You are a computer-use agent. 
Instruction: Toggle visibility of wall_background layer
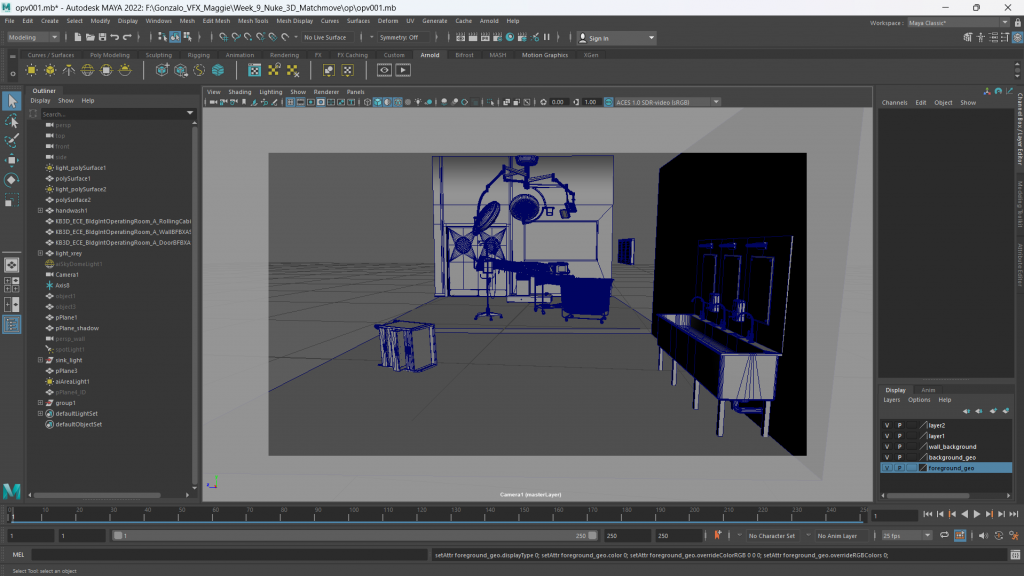click(x=887, y=447)
